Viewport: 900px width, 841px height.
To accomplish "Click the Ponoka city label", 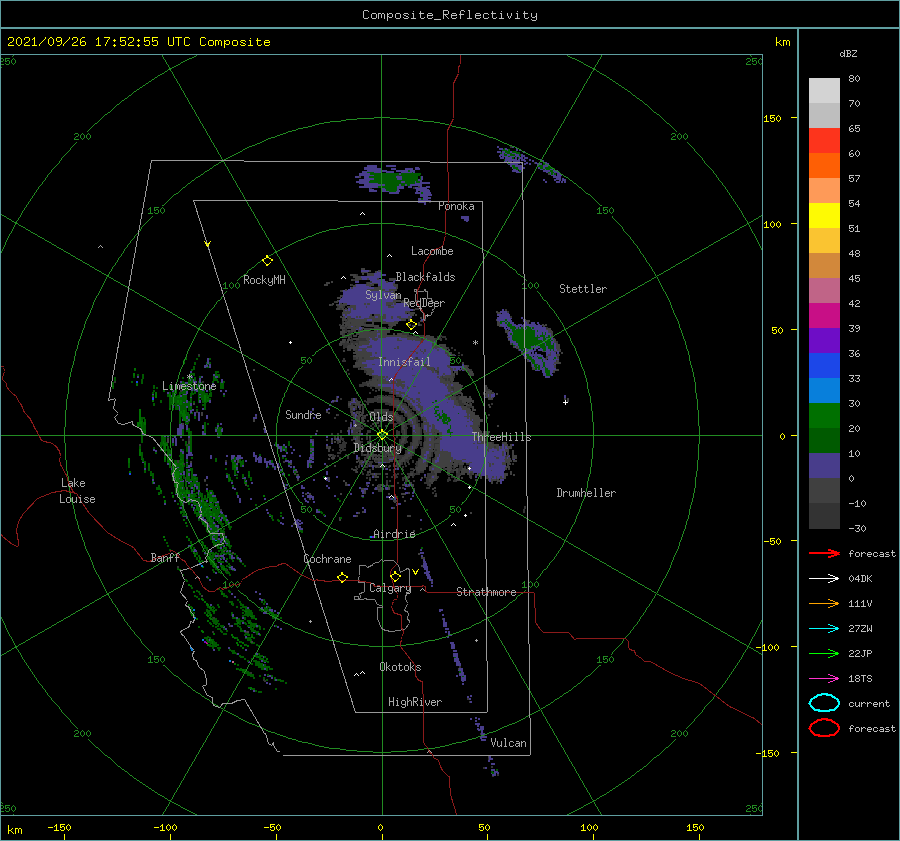I will tap(456, 206).
